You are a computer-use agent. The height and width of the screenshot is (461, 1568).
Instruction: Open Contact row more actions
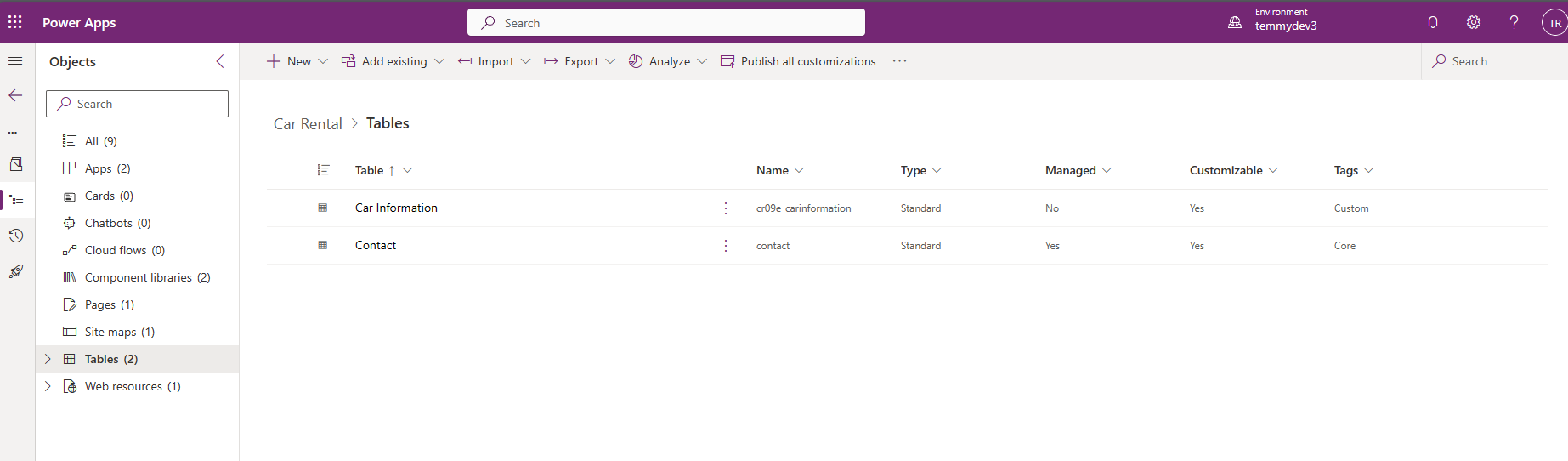click(x=726, y=246)
